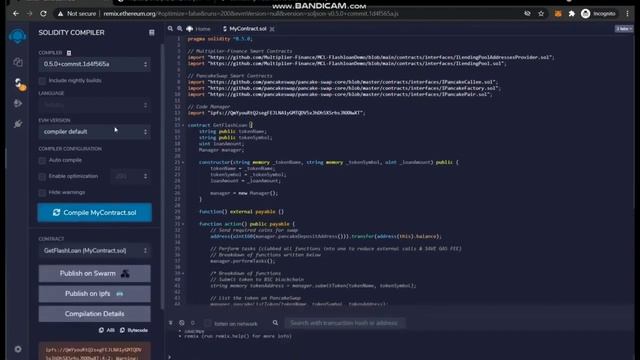Switch to the MyContract.sol tab
Image resolution: width=640 pixels, height=360 pixels.
[245, 29]
